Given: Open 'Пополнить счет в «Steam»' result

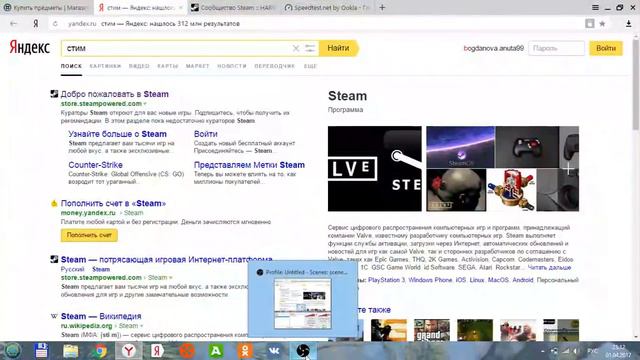Looking at the screenshot, I should click(x=113, y=203).
